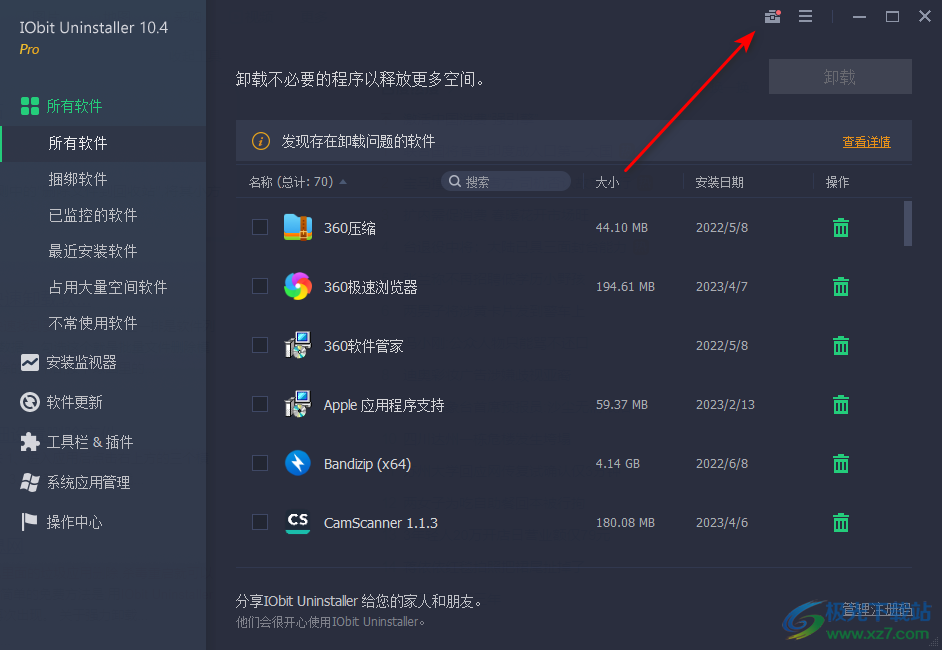The image size is (942, 650).
Task: Sort by the 安装日期 column header
Action: (719, 182)
